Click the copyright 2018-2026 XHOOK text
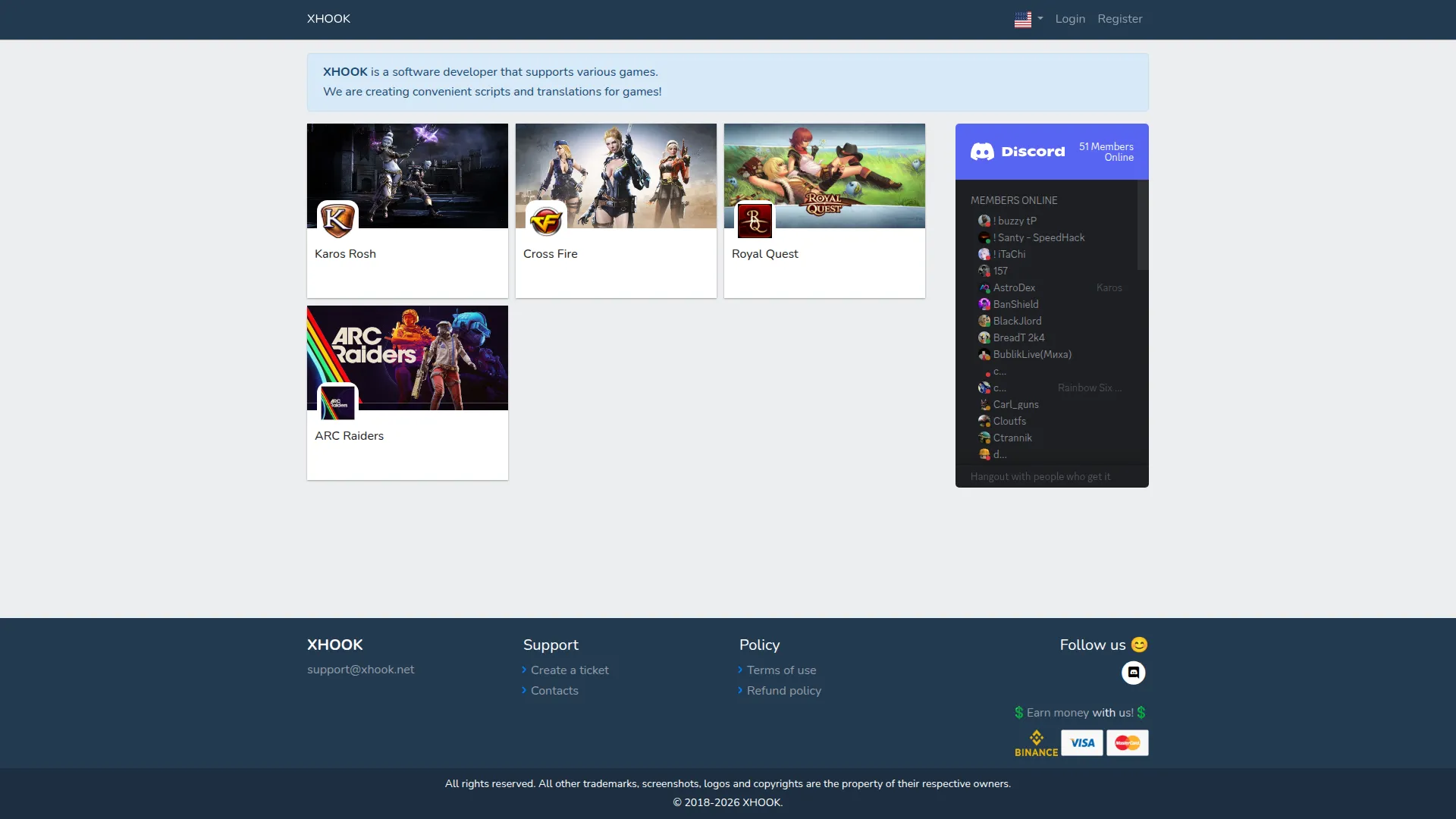The image size is (1456, 819). pos(727,802)
